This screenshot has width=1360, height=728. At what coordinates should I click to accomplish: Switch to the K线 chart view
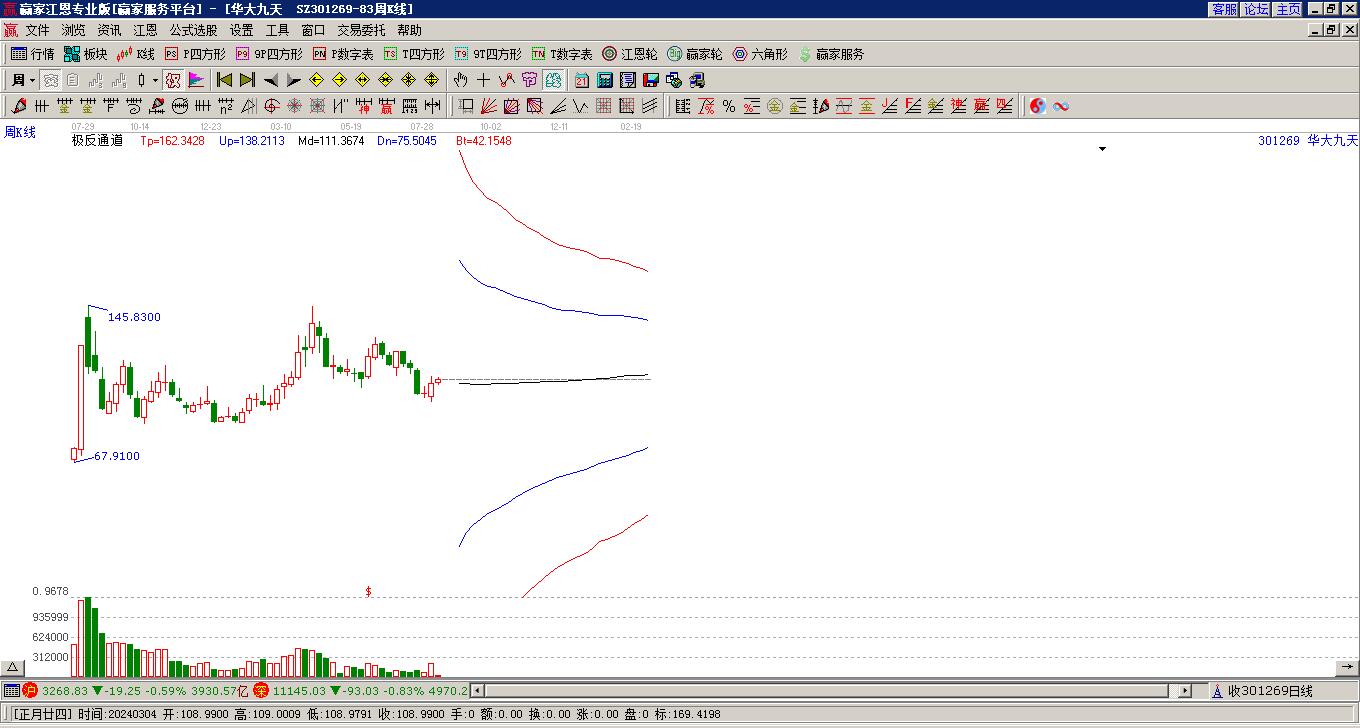(136, 54)
